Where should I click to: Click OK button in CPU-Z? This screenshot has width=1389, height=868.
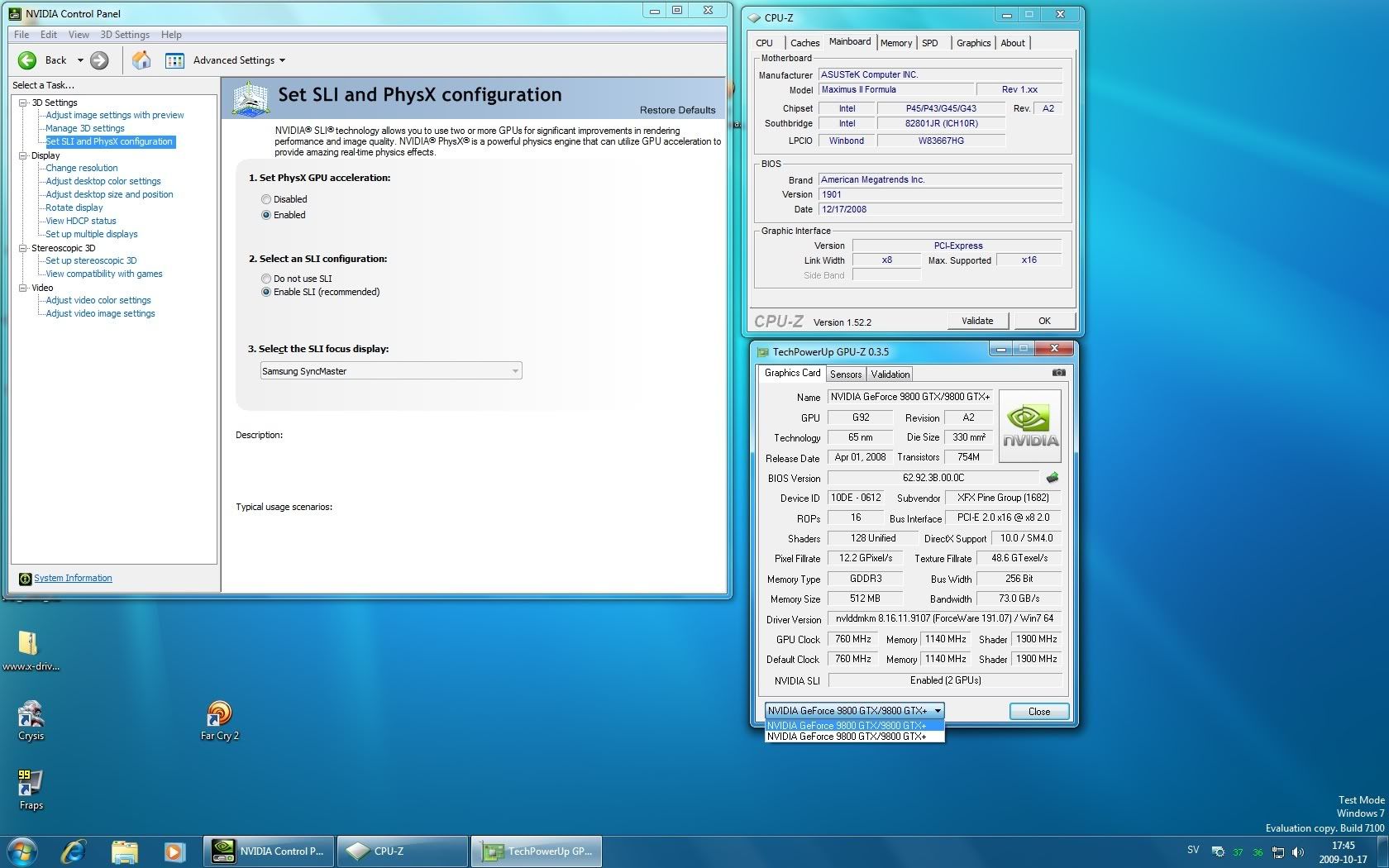point(1044,321)
